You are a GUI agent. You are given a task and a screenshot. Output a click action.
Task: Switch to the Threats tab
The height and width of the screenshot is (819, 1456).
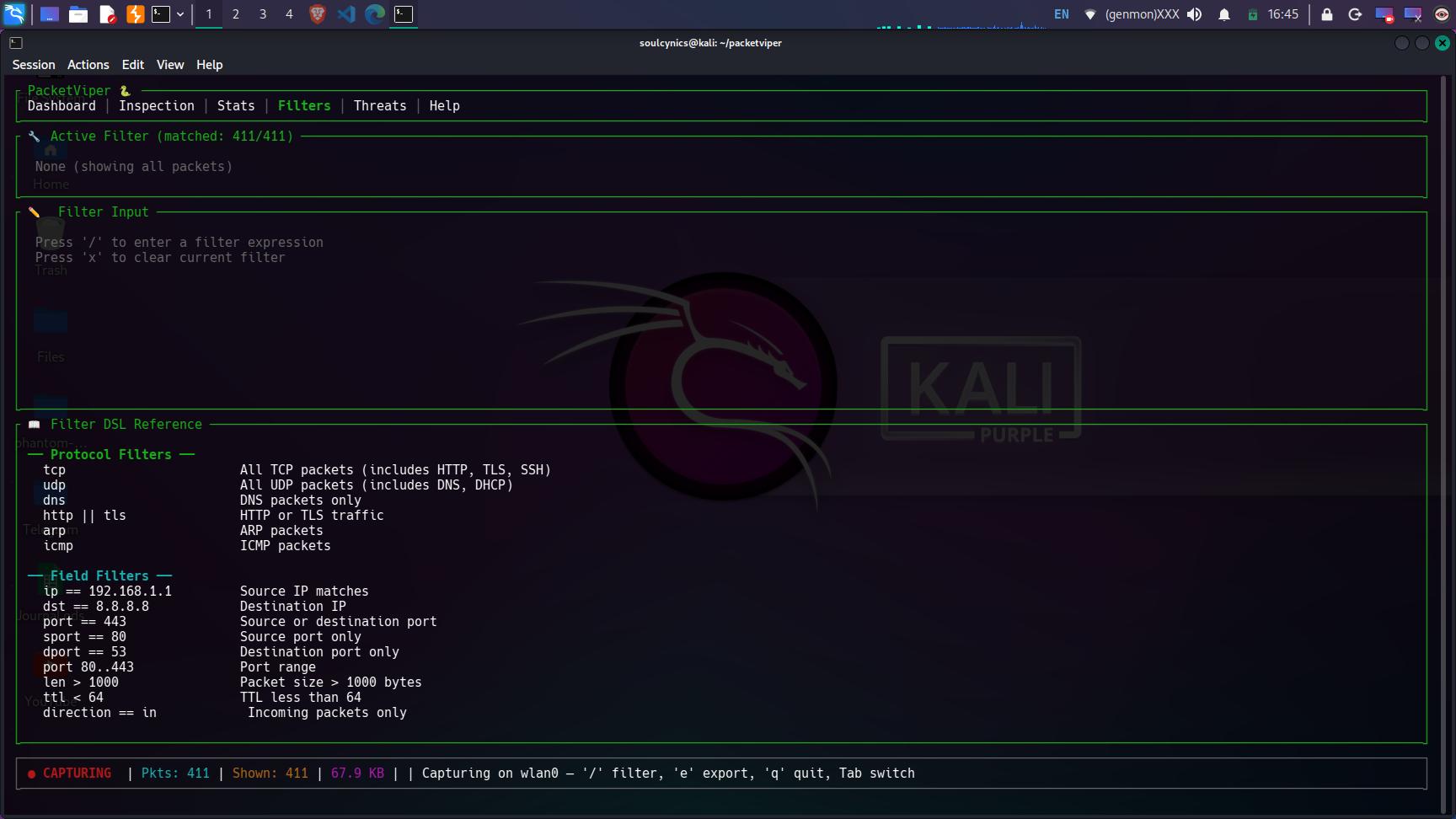[380, 106]
